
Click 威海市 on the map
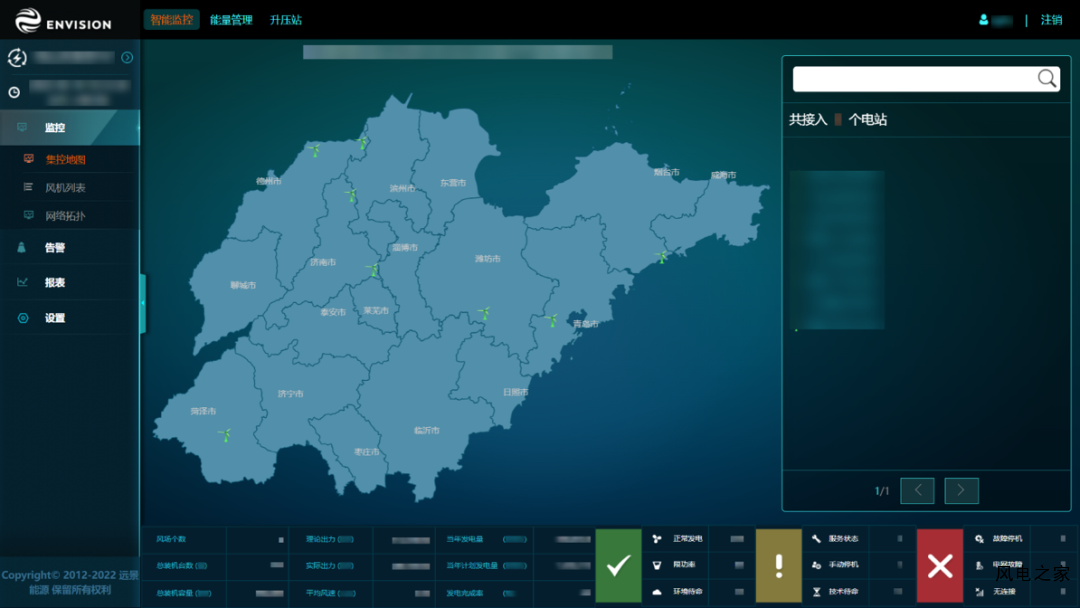click(x=723, y=175)
